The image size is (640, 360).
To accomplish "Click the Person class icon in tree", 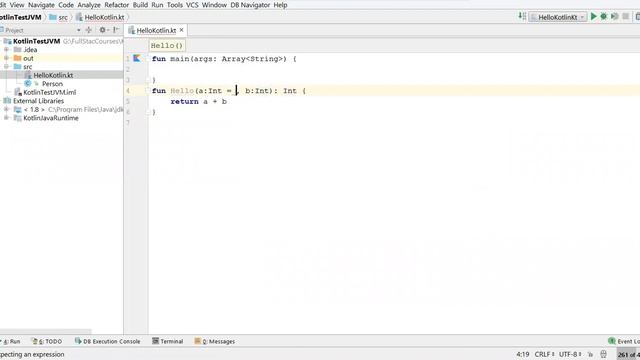I will click(28, 84).
